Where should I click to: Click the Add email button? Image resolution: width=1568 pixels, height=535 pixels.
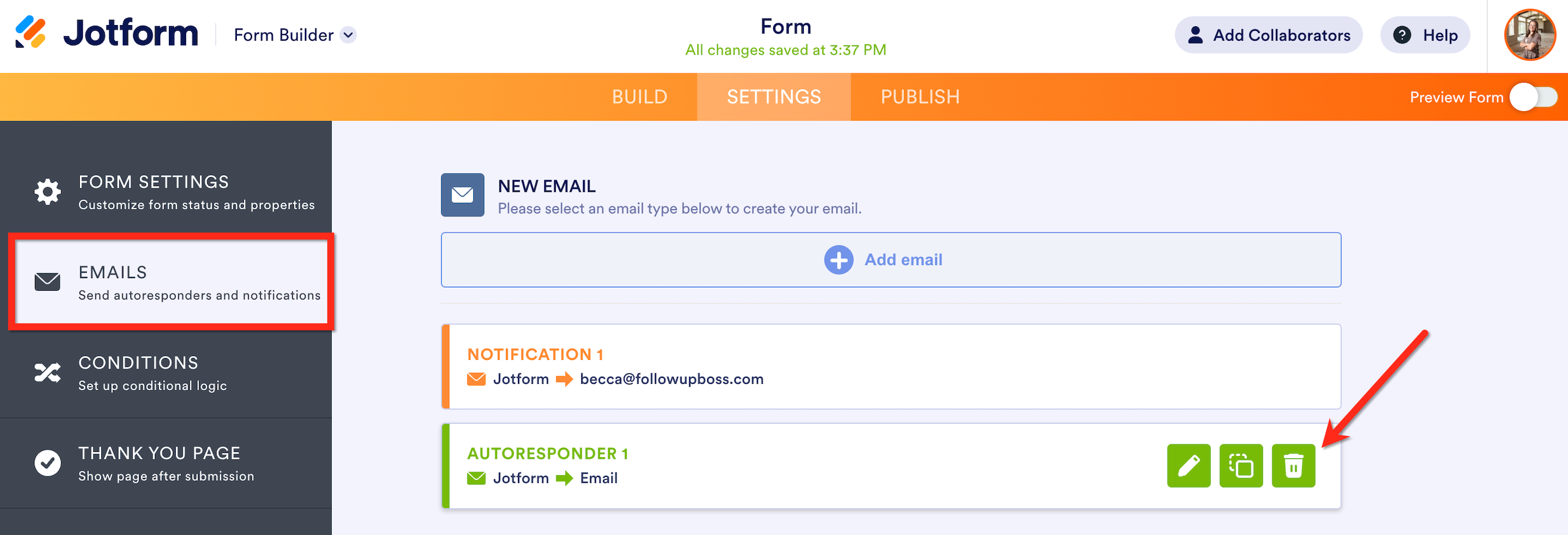(891, 259)
